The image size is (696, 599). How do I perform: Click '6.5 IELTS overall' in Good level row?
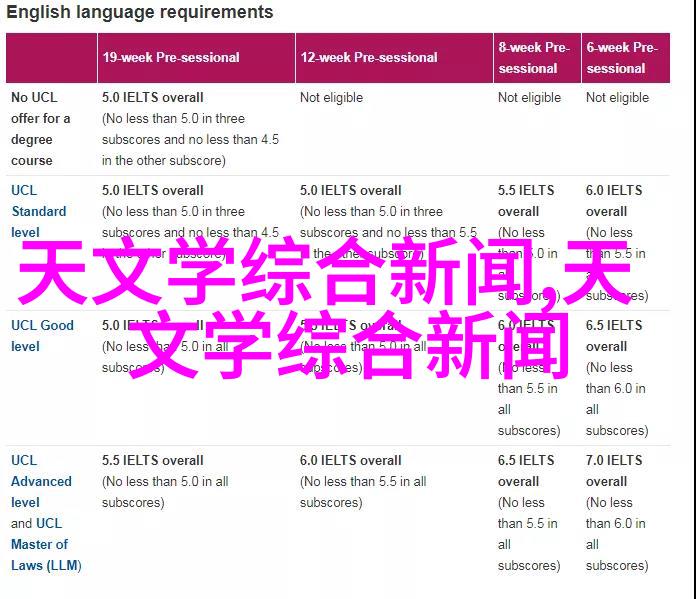point(614,336)
